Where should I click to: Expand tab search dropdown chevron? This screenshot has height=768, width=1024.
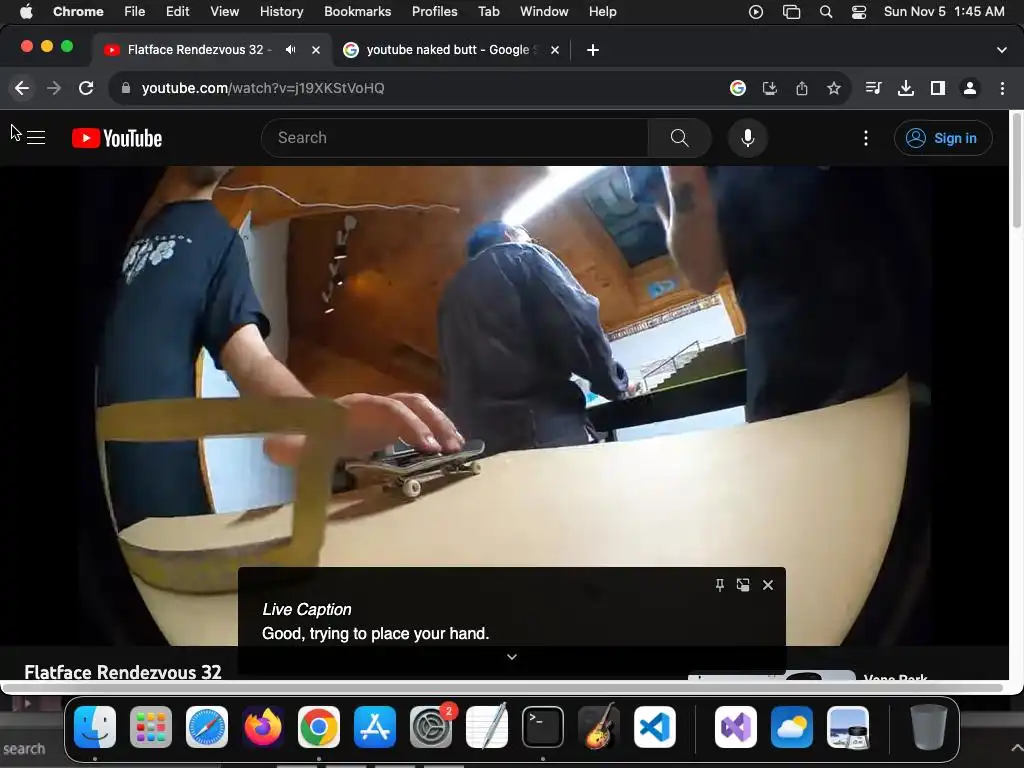pyautogui.click(x=1002, y=50)
